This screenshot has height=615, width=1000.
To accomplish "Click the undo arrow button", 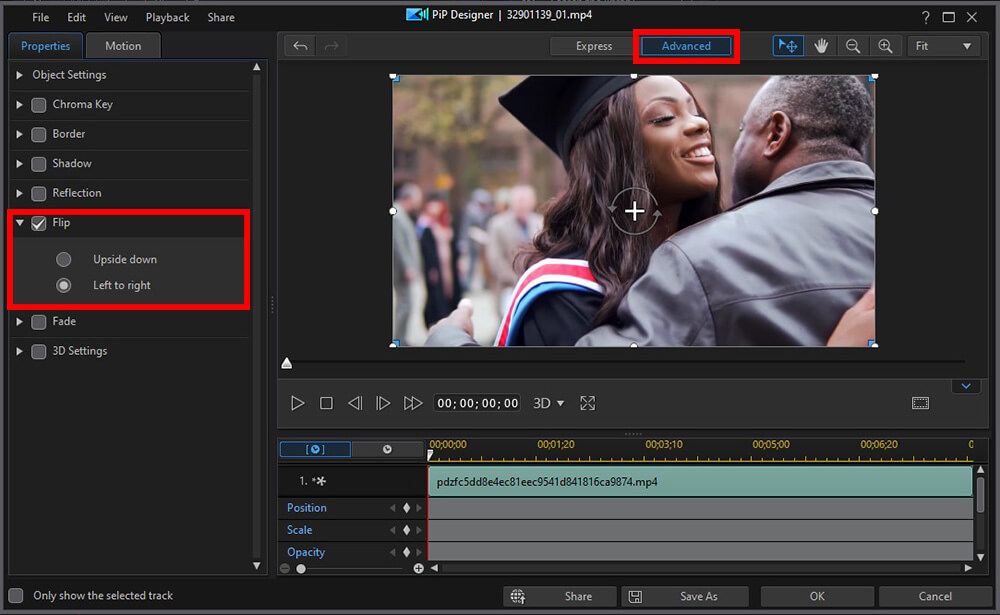I will tap(300, 46).
